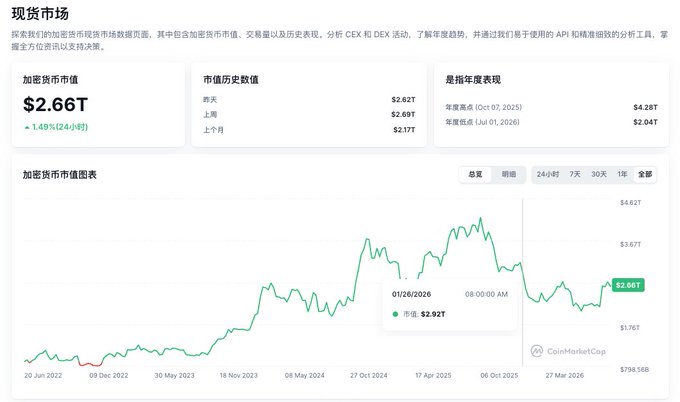Click the 年度低点 (Jul 01, 2026) label
Viewport: 680px width, 402px height.
point(482,122)
